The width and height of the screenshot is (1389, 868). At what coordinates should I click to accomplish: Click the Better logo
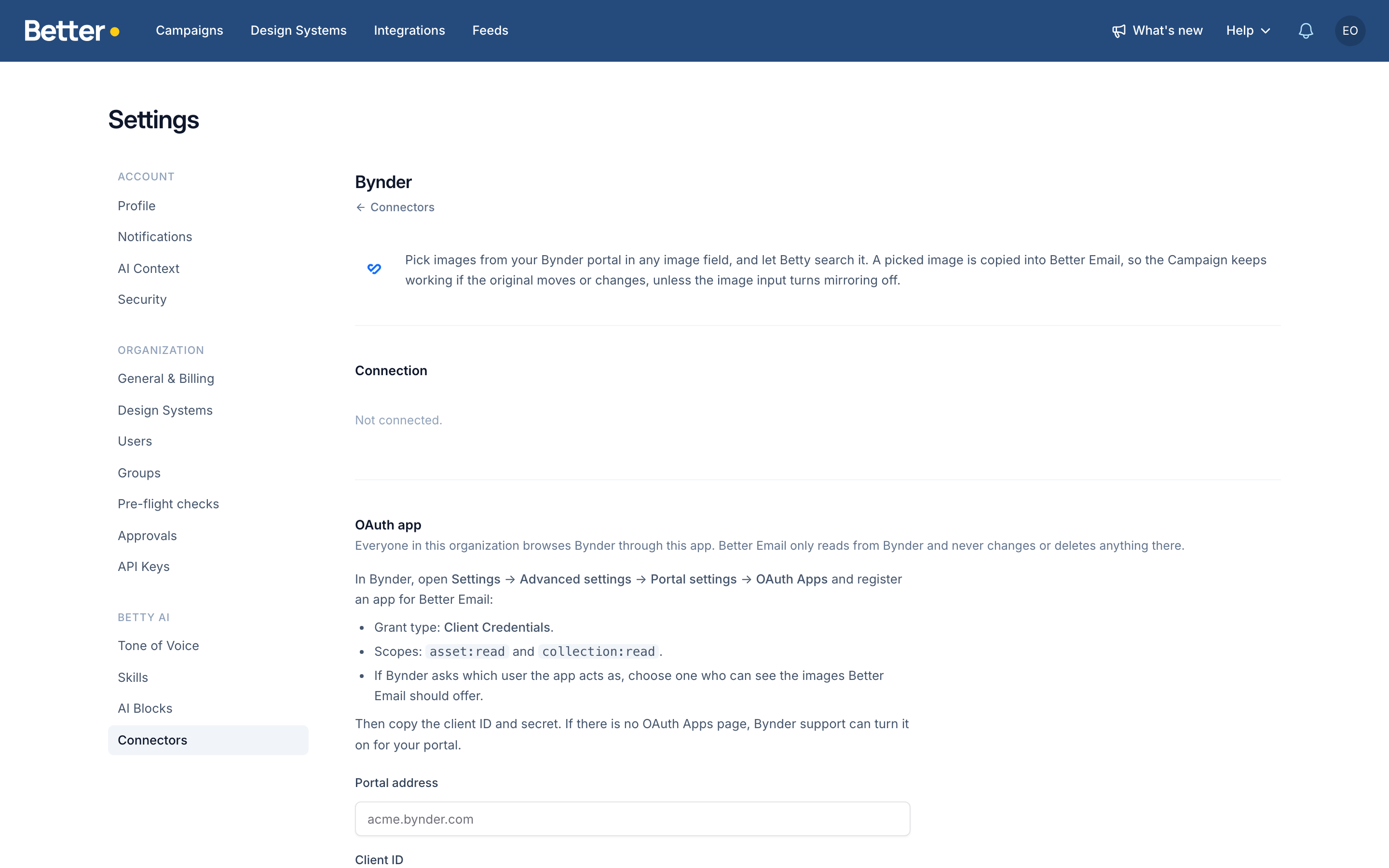[72, 30]
